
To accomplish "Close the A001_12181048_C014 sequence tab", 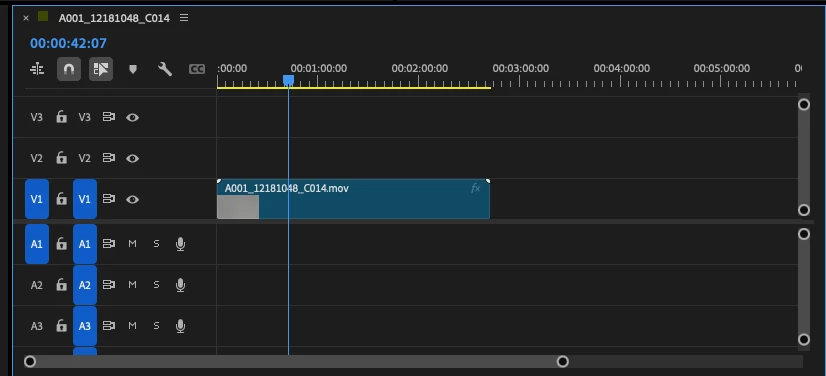I will [x=26, y=18].
